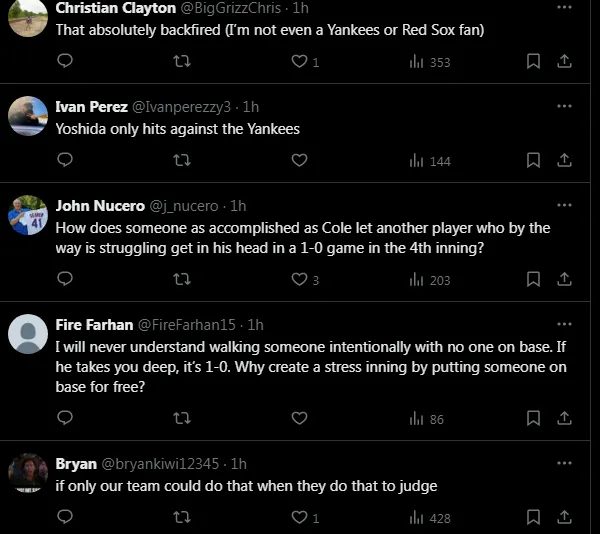
Task: Share Bryan's tweet
Action: (564, 517)
